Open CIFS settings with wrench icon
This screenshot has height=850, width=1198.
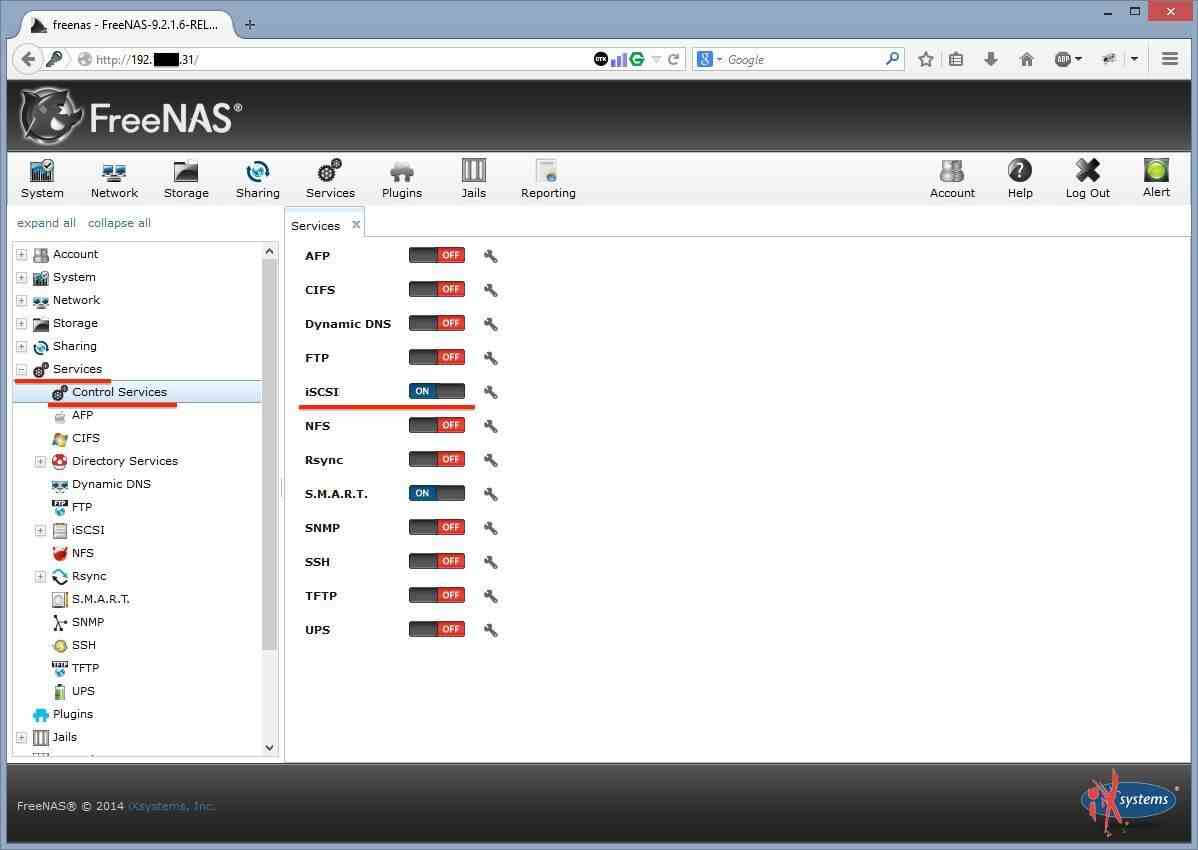click(491, 290)
